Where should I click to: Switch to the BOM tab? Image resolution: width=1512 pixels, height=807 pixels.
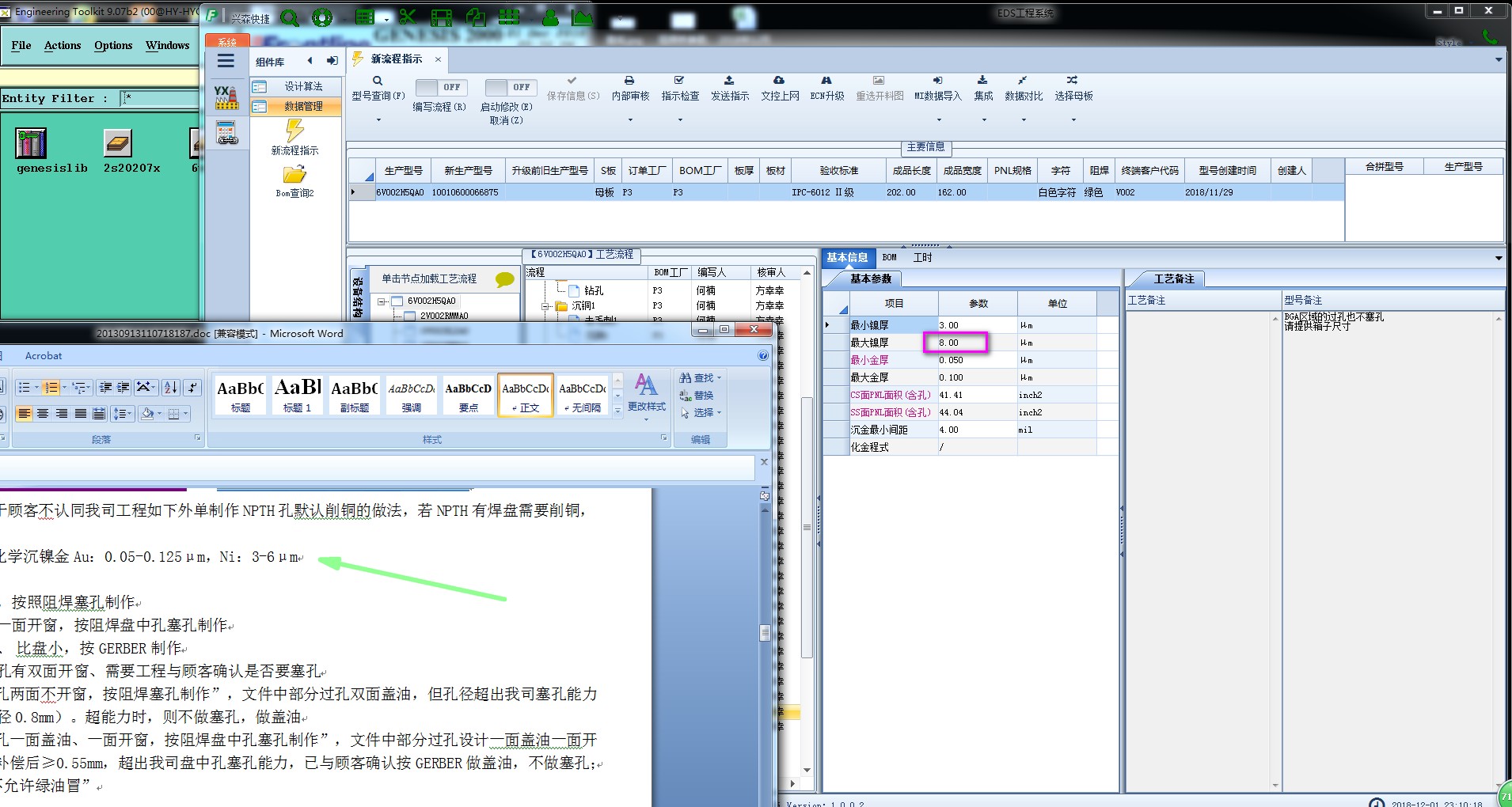click(889, 257)
